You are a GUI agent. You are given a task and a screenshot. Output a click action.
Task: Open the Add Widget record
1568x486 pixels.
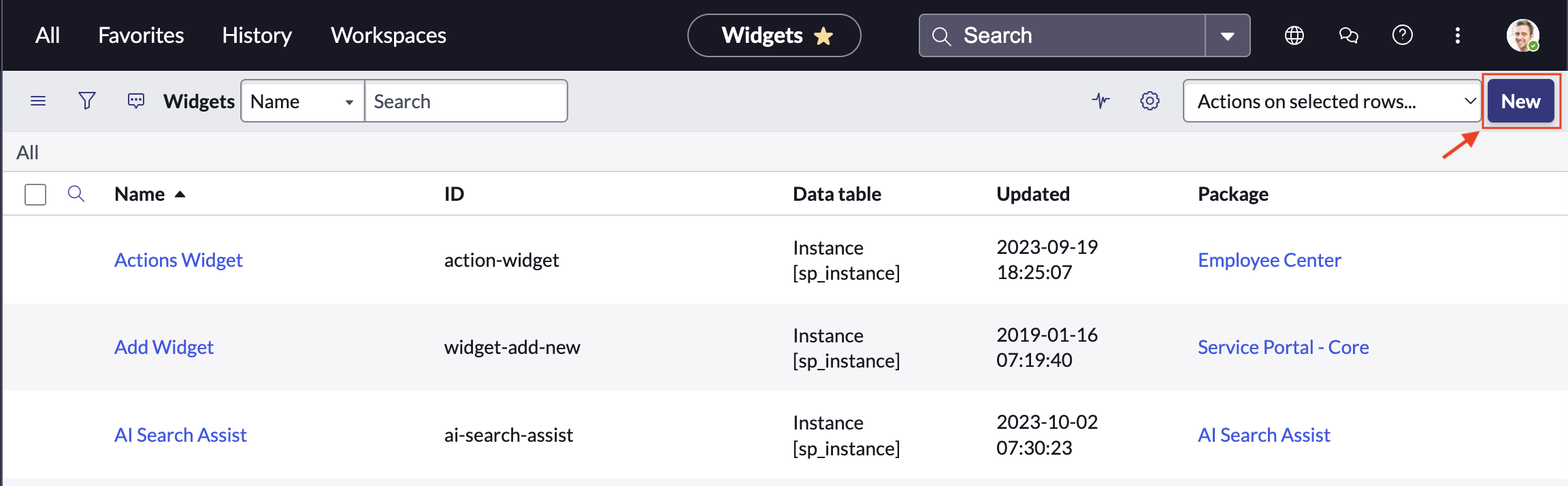click(x=164, y=347)
